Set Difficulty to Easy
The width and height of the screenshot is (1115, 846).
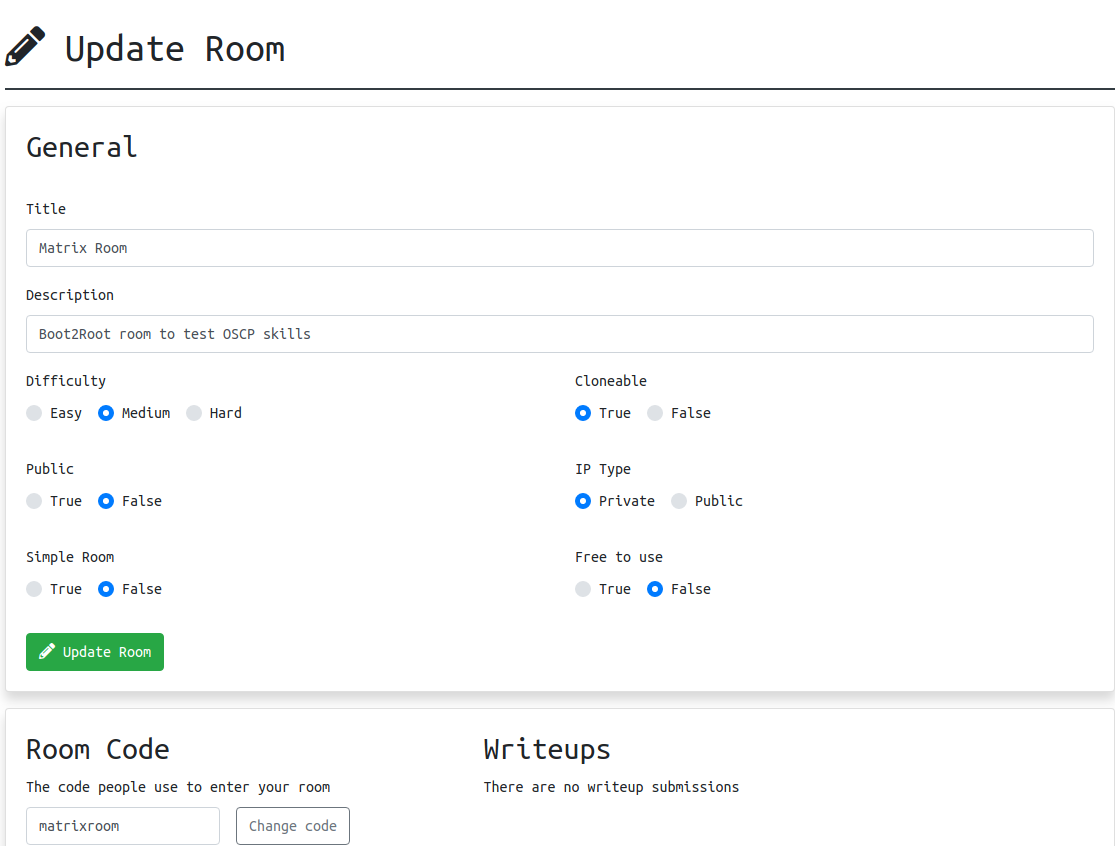(35, 413)
